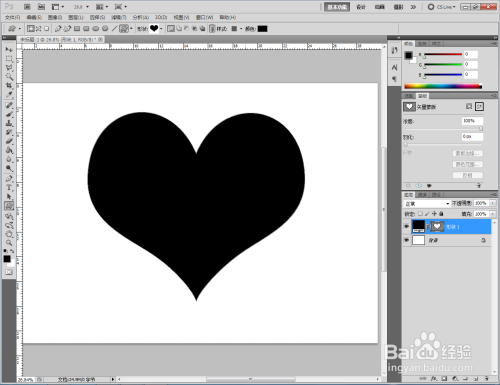Toggle lock position in Layers

click(434, 214)
